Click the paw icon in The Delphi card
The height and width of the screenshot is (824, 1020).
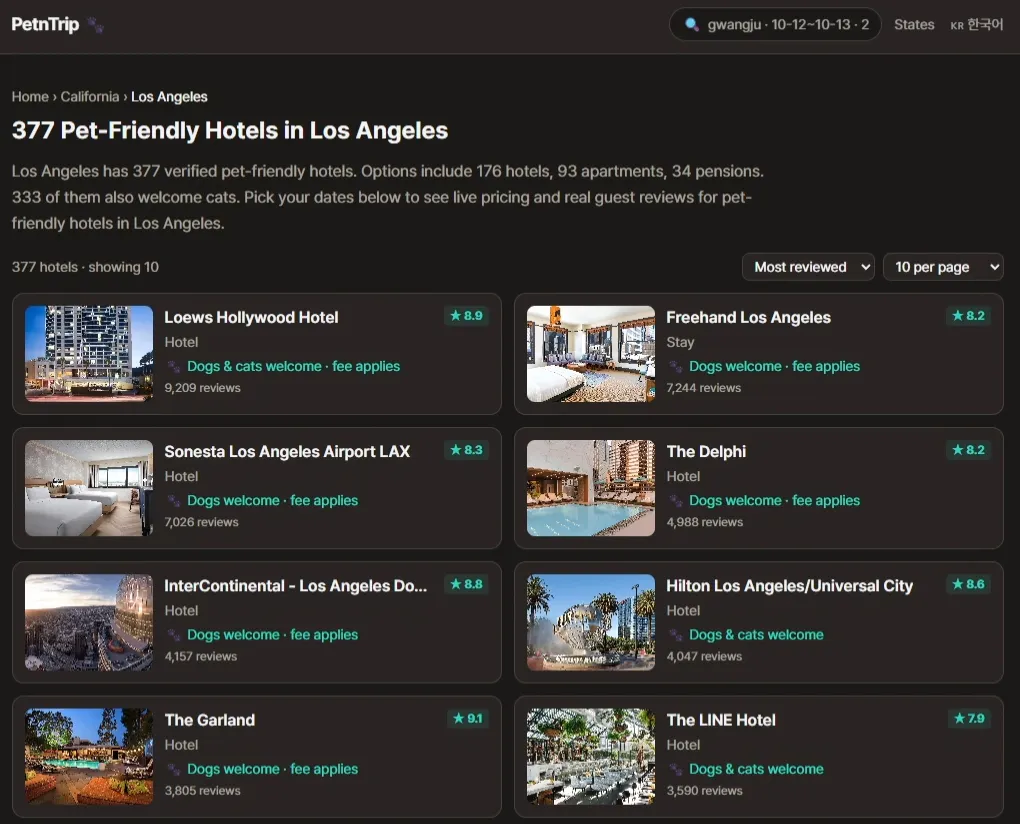tap(676, 501)
